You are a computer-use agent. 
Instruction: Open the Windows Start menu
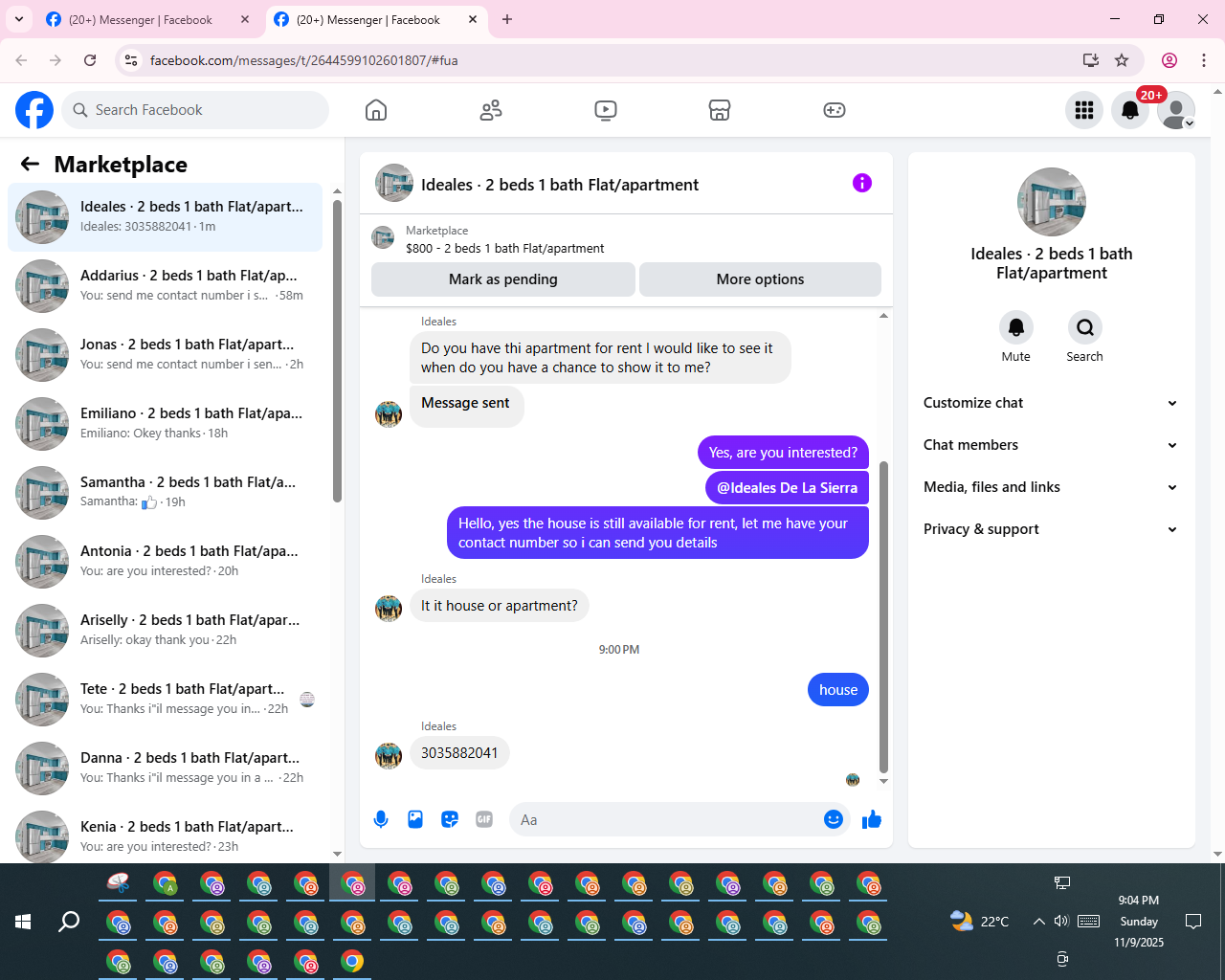(x=23, y=922)
